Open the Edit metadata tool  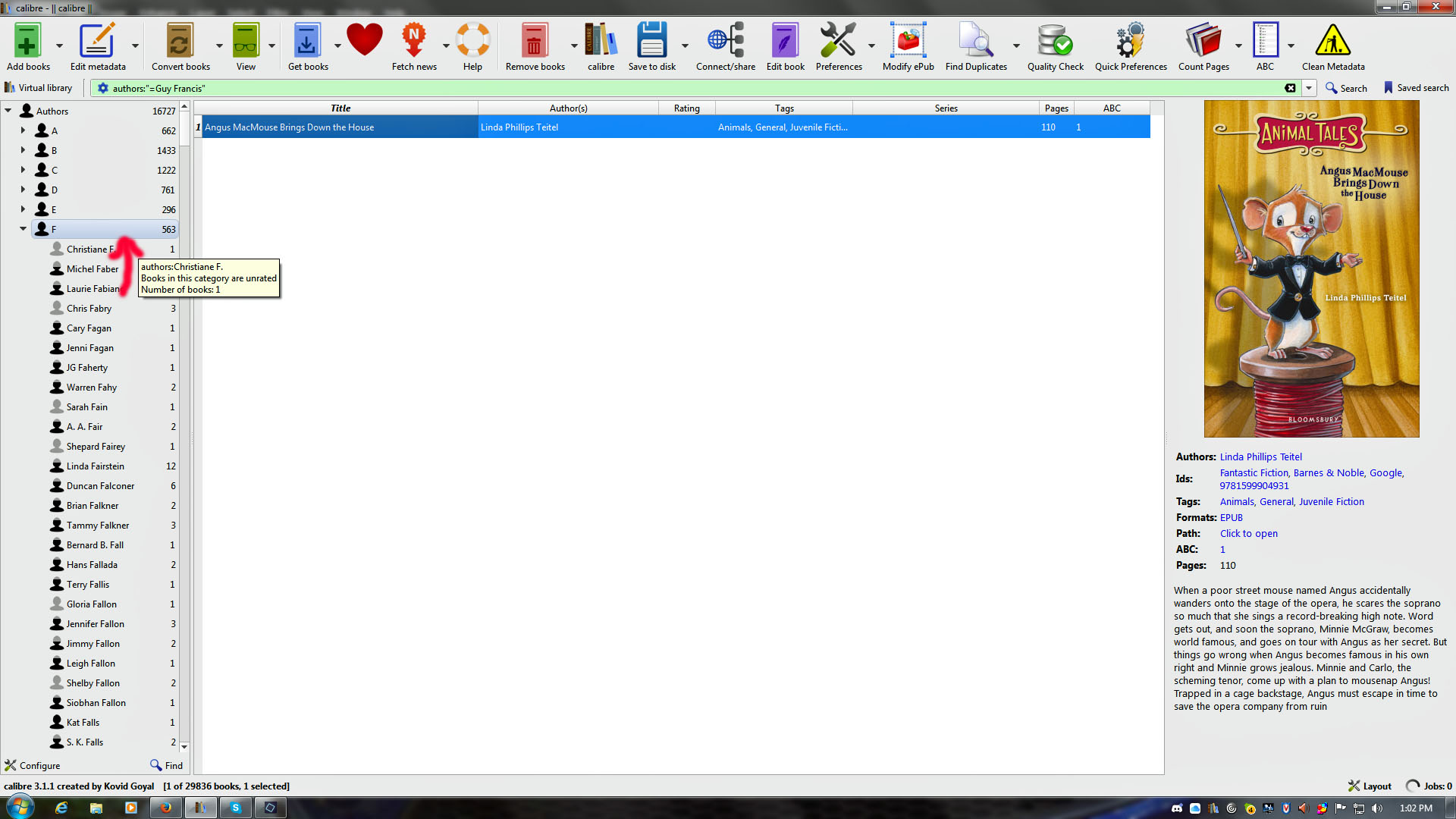pos(97,42)
